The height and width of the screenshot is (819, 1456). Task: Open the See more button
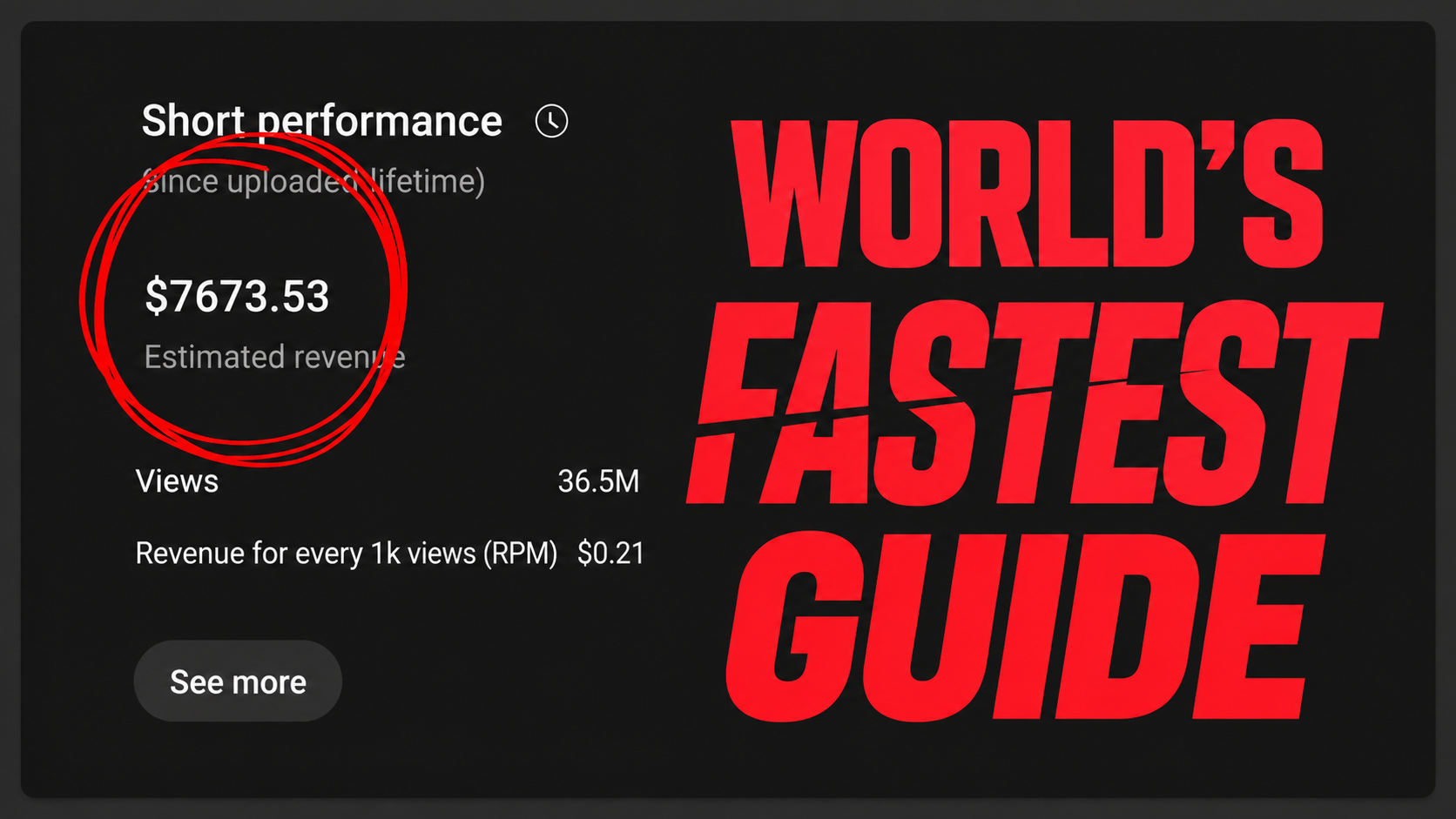(x=238, y=681)
